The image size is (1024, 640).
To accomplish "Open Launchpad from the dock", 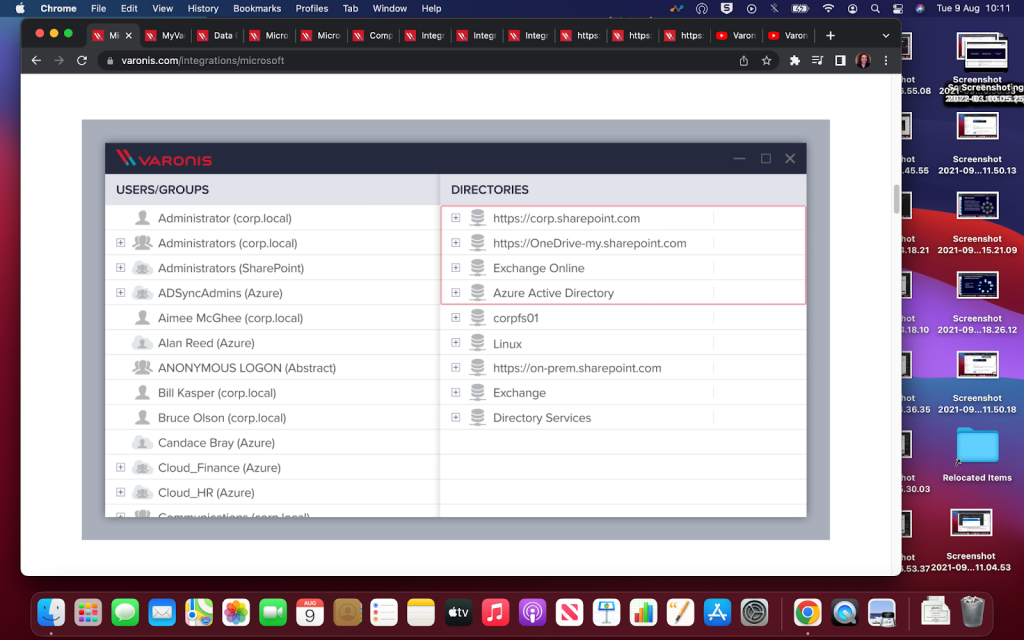I will [88, 613].
